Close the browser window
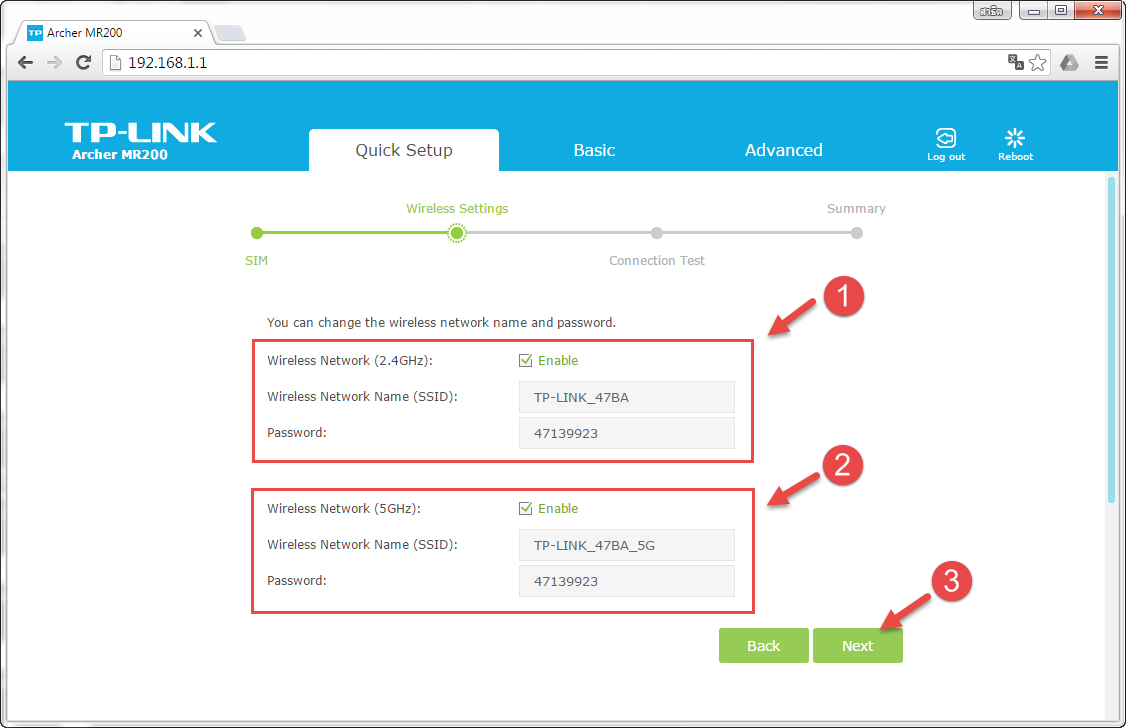 pyautogui.click(x=1098, y=10)
